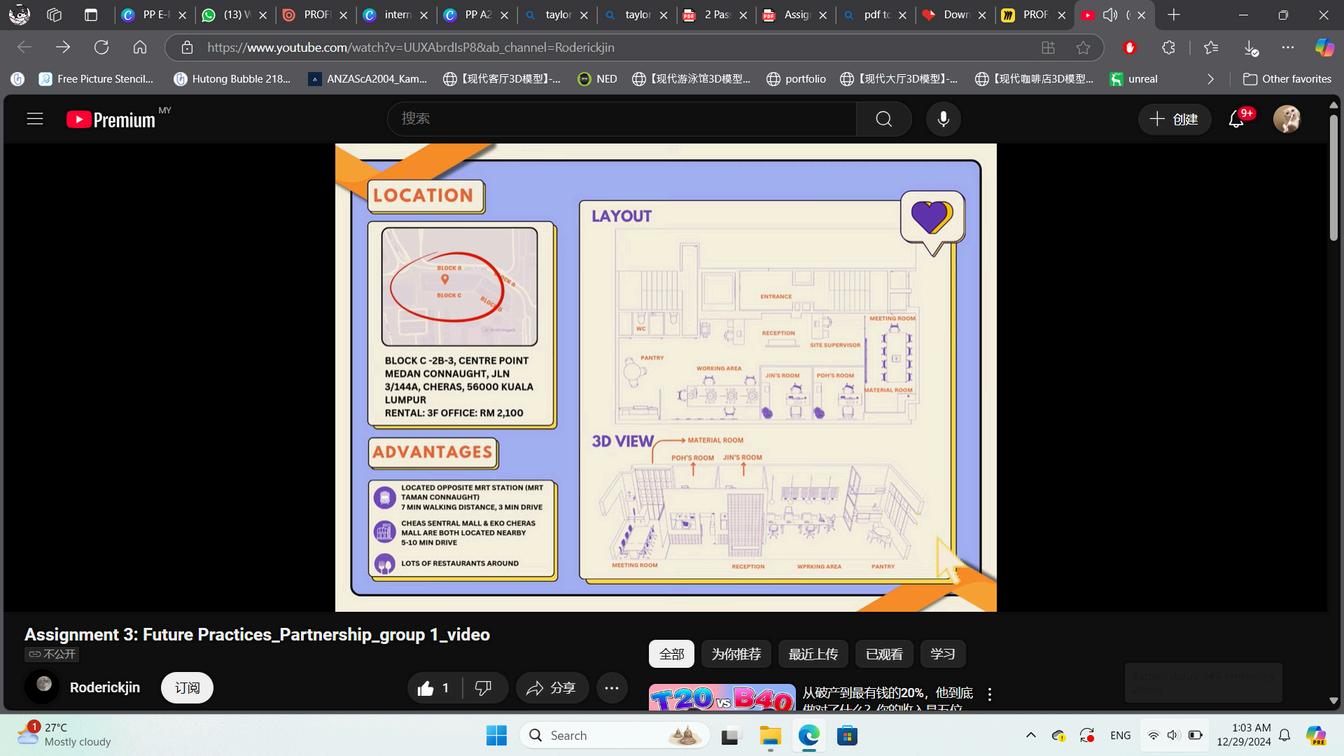The width and height of the screenshot is (1344, 756).
Task: Open the Edge profile icon
Action: point(19,15)
